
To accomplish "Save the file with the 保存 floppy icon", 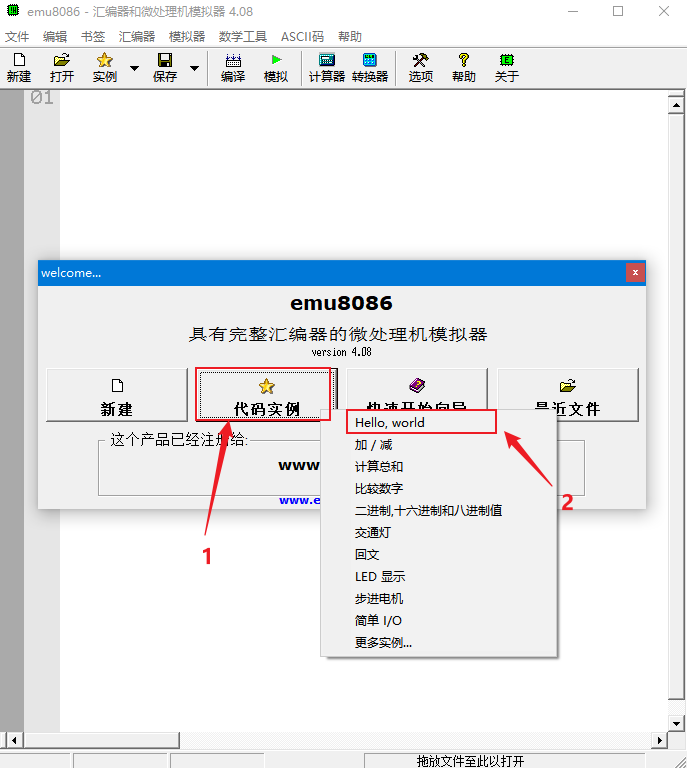I will click(x=165, y=68).
